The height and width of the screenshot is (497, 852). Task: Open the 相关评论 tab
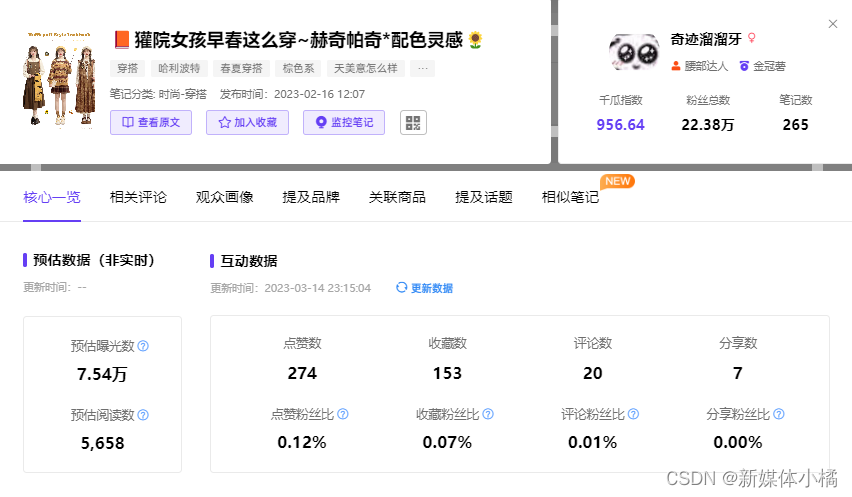pos(138,197)
